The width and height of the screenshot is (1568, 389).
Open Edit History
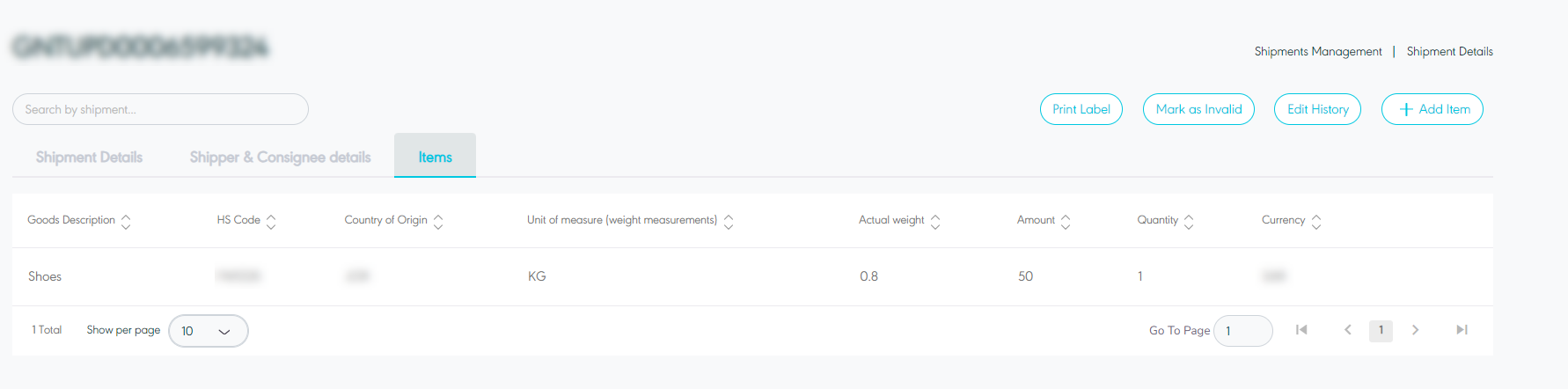1317,109
